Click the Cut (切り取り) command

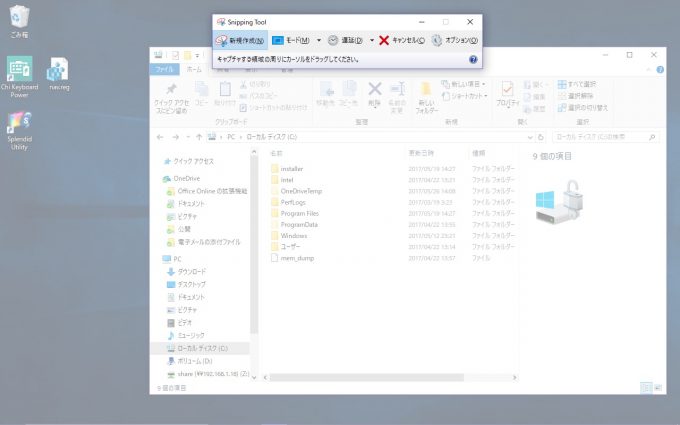tap(255, 84)
